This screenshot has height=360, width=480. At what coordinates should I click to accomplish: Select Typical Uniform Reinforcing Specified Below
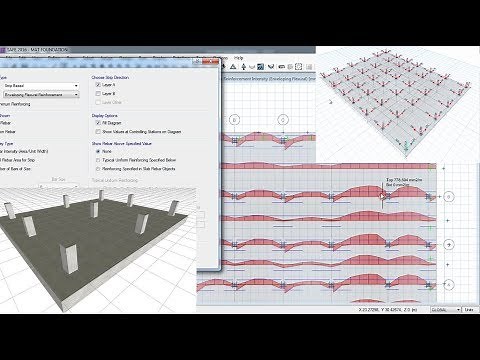pyautogui.click(x=98, y=160)
